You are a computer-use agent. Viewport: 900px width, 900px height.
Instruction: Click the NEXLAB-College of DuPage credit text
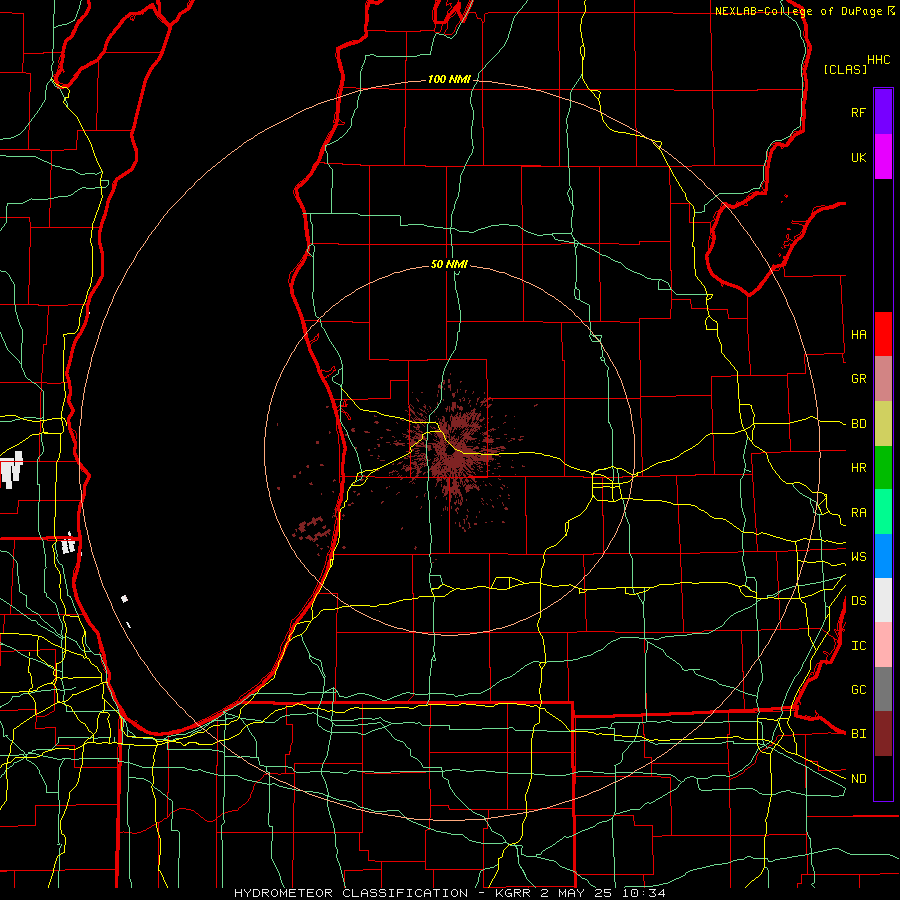coord(798,11)
